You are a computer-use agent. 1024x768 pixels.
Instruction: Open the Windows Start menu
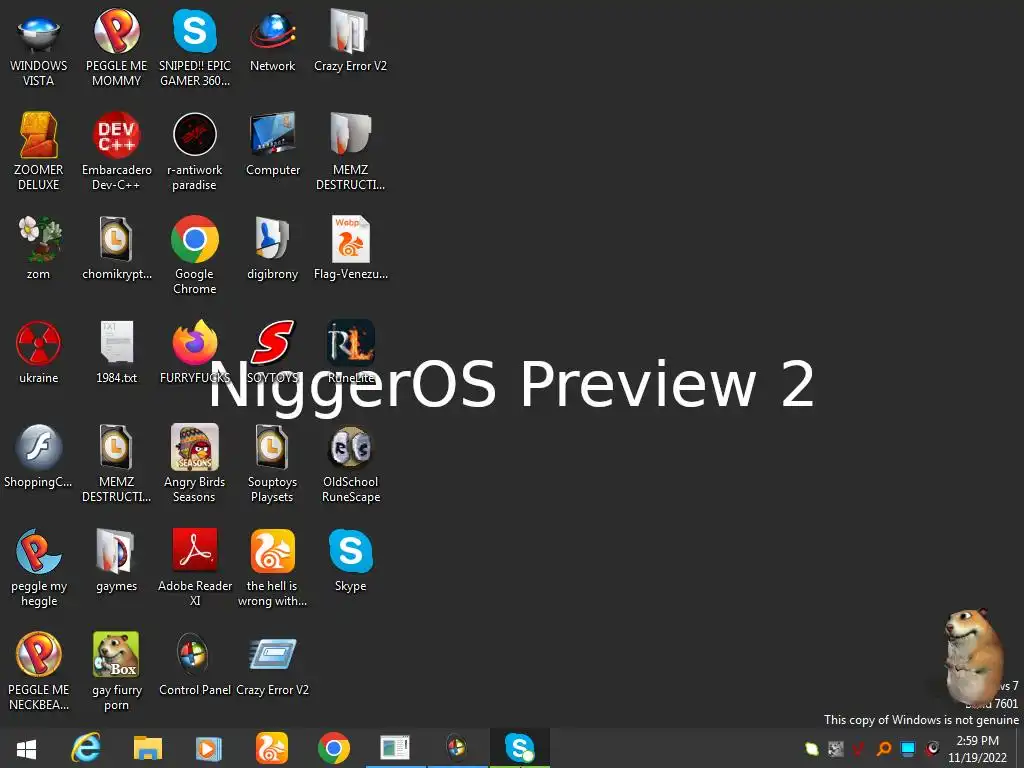[26, 748]
